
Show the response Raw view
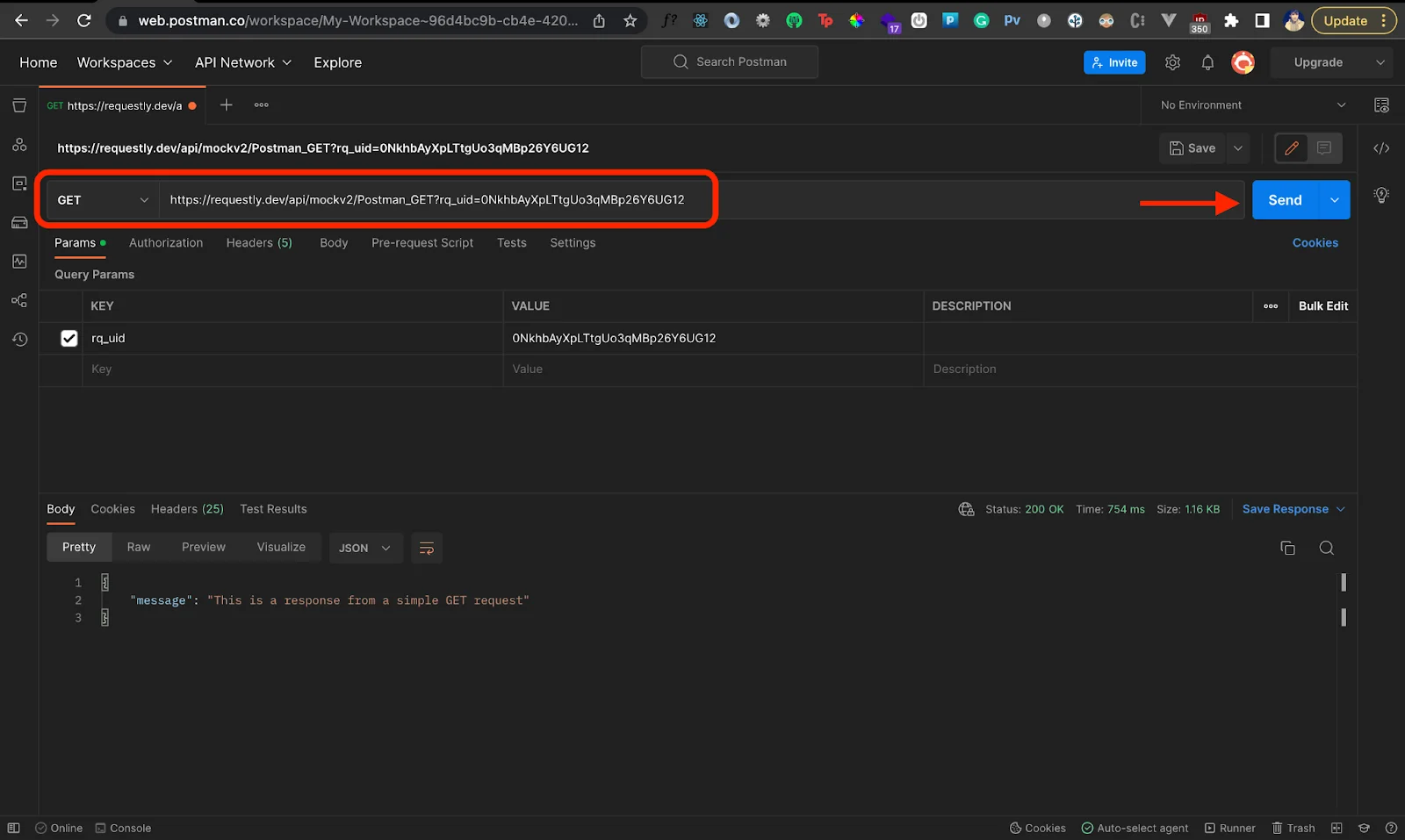coord(139,547)
